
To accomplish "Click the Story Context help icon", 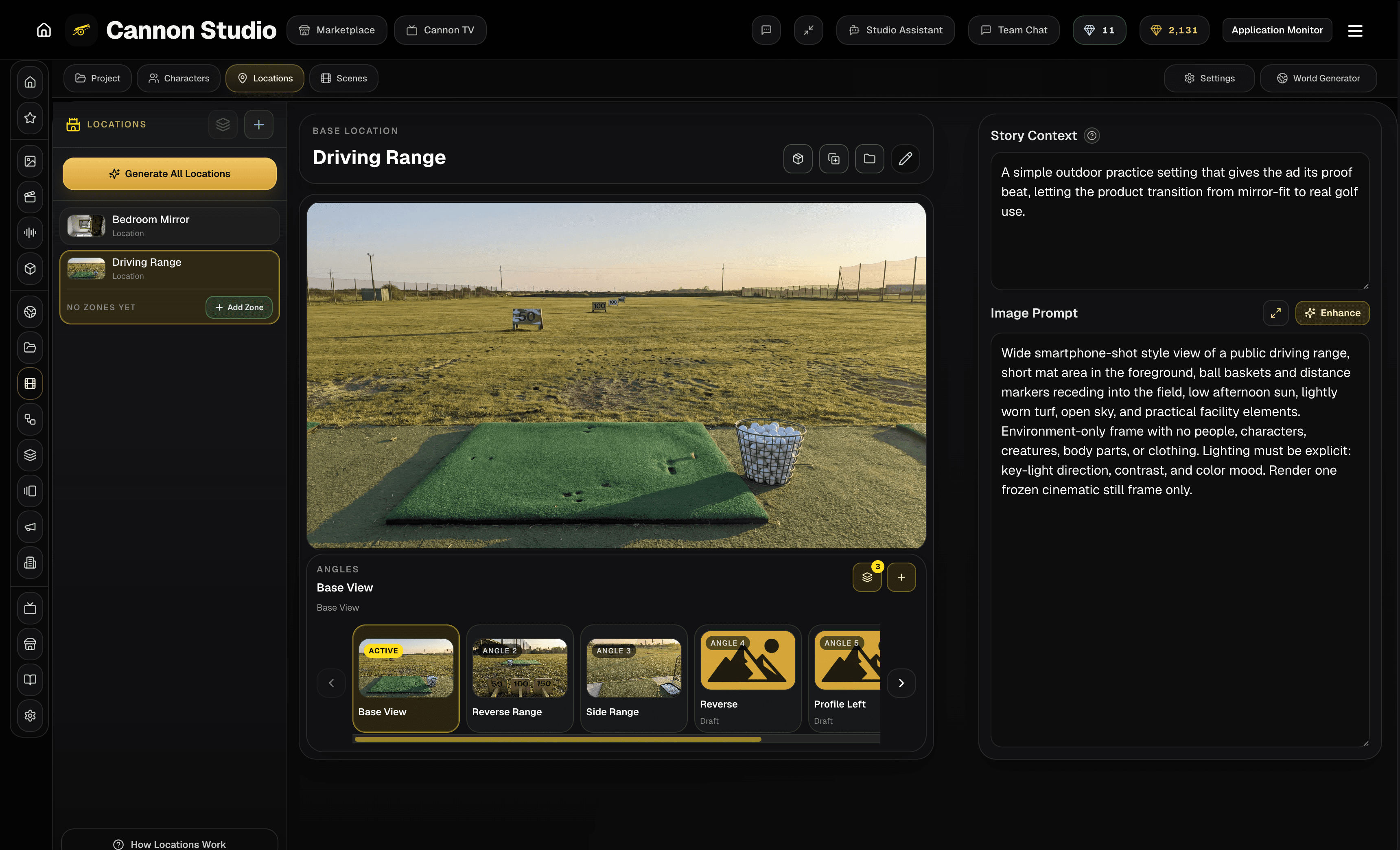I will tap(1092, 136).
